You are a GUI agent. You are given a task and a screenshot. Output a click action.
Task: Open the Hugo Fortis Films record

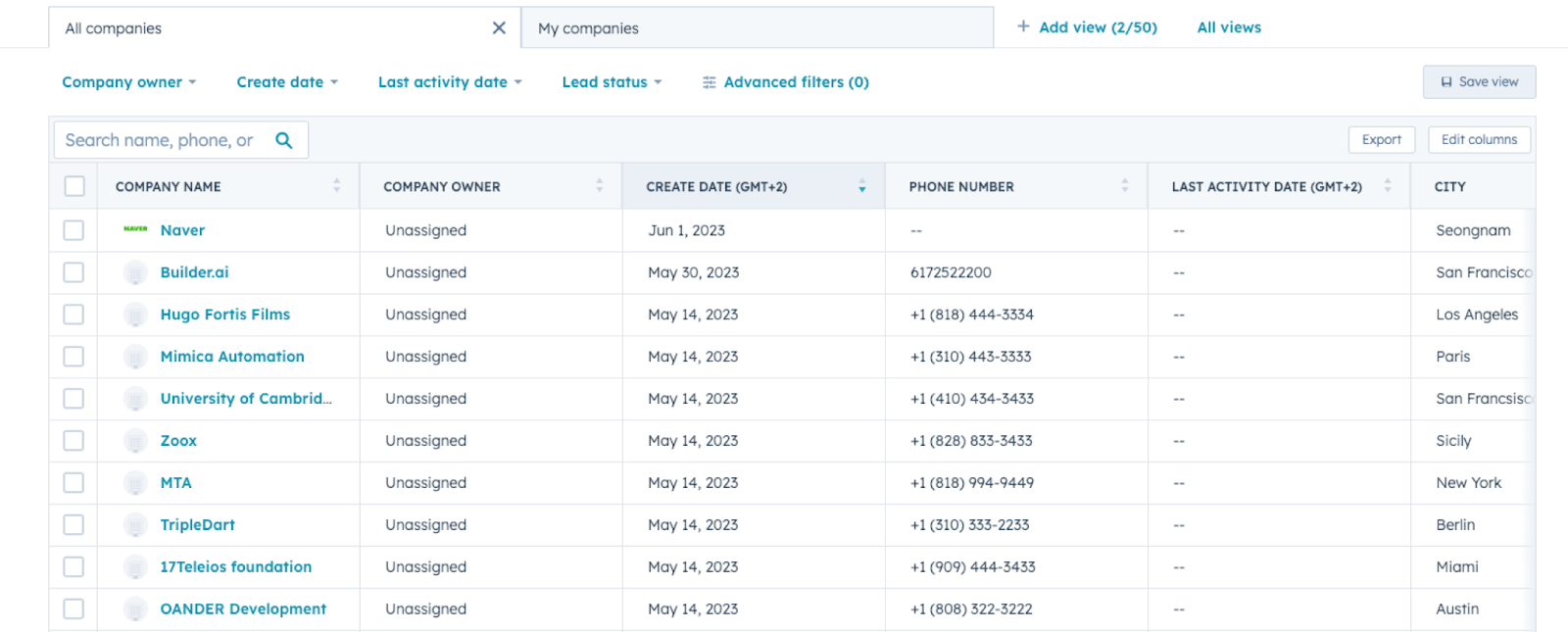225,315
